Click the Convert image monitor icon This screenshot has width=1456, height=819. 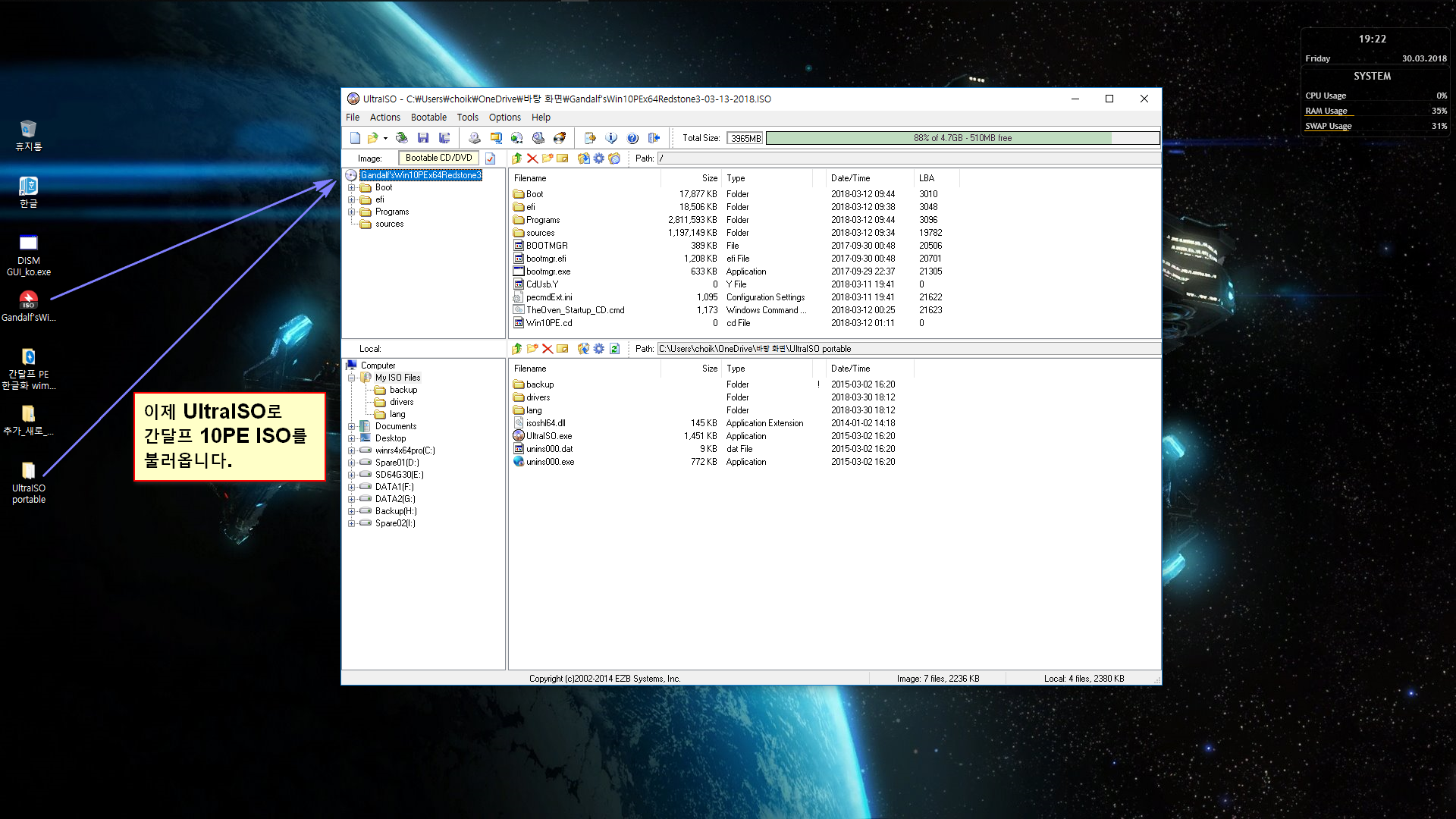coord(496,138)
